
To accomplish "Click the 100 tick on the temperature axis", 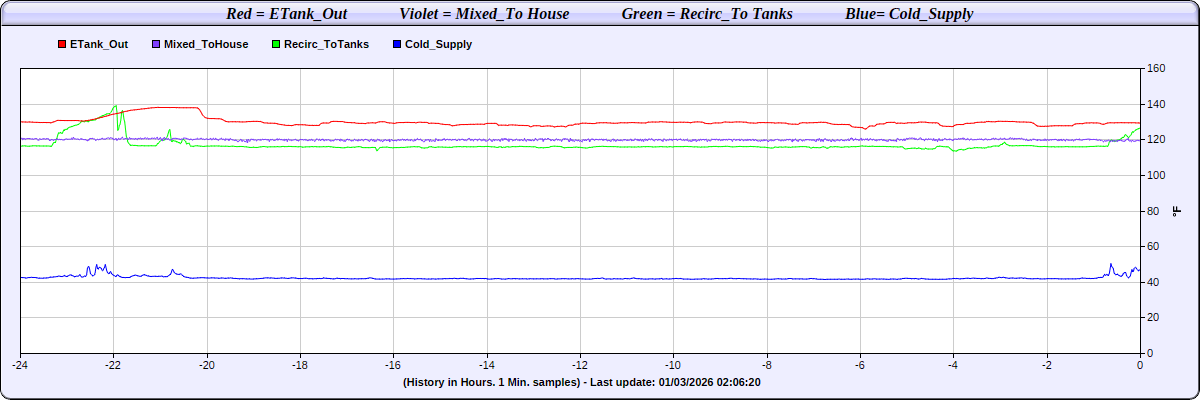I will [1156, 176].
